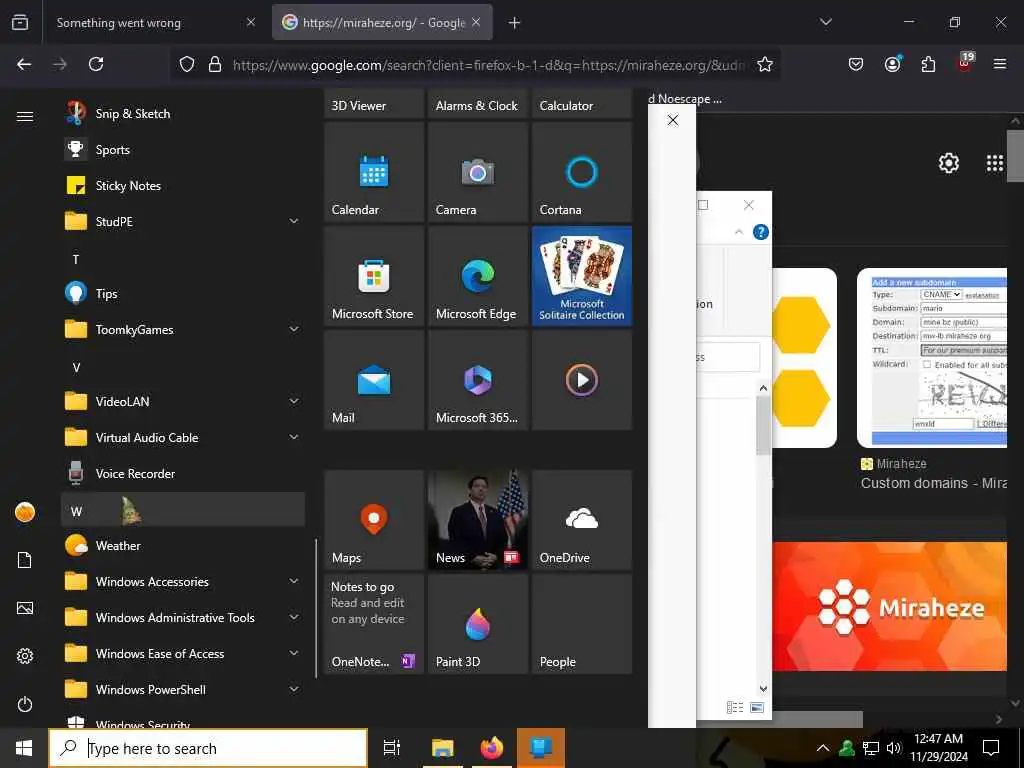This screenshot has width=1024, height=768.
Task: Launch the Camera tile
Action: click(477, 172)
